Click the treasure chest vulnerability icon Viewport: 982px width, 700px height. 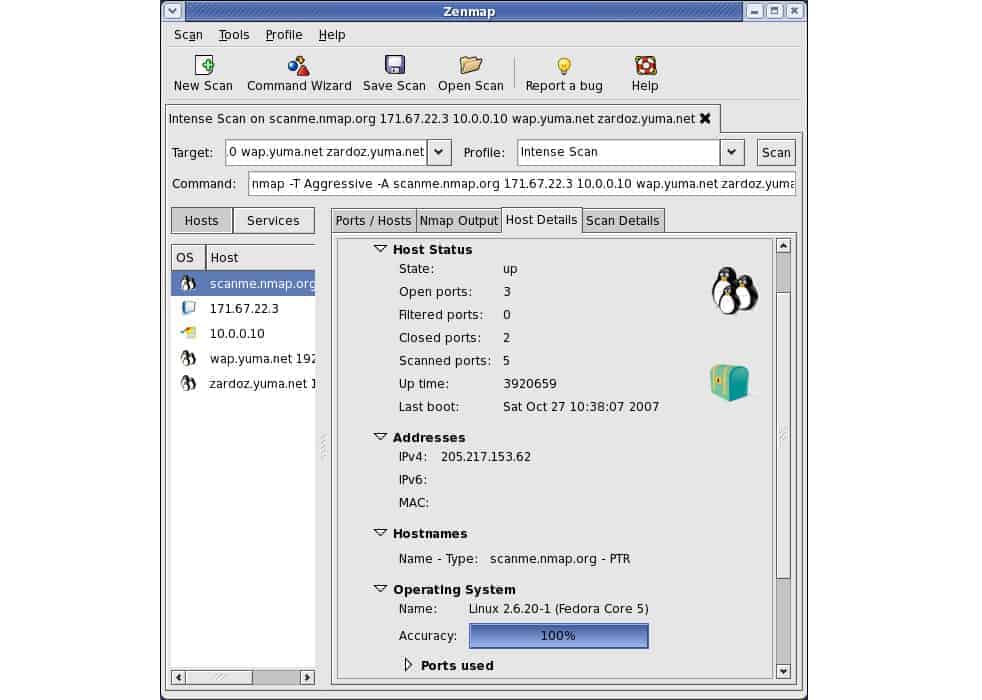[x=730, y=382]
